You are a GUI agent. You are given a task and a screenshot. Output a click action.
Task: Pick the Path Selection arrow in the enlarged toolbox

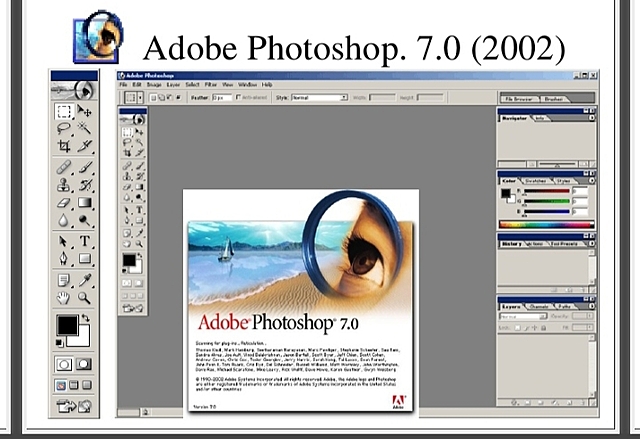tap(64, 241)
